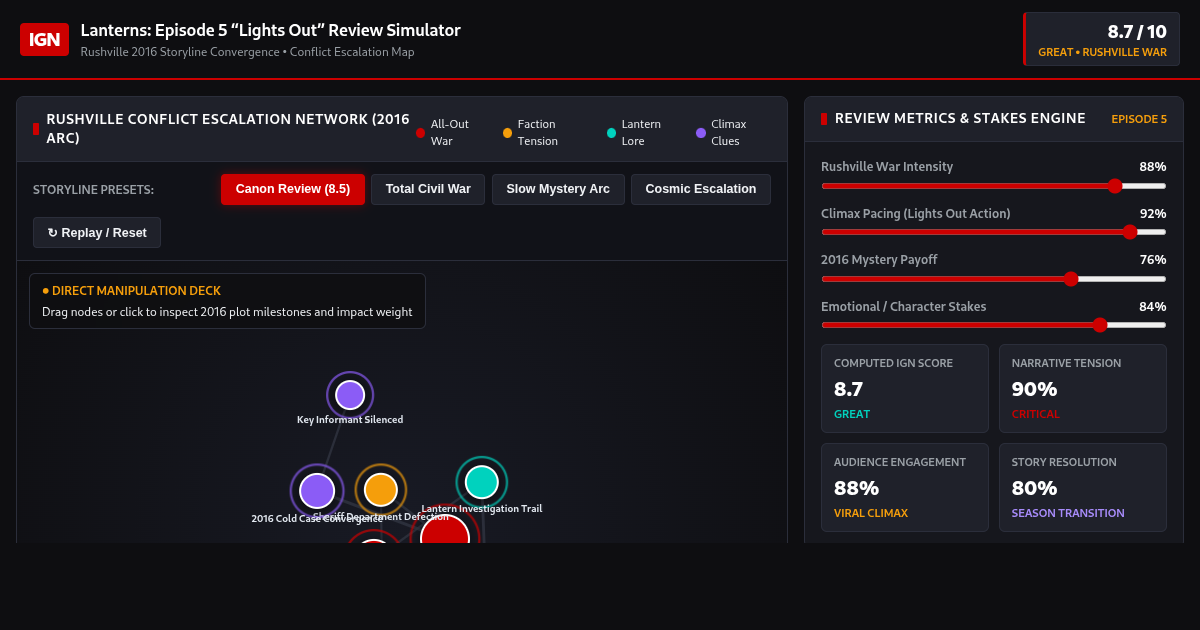The image size is (1200, 630).
Task: Click the "SEASON TRANSITION" status text
Action: click(1068, 513)
